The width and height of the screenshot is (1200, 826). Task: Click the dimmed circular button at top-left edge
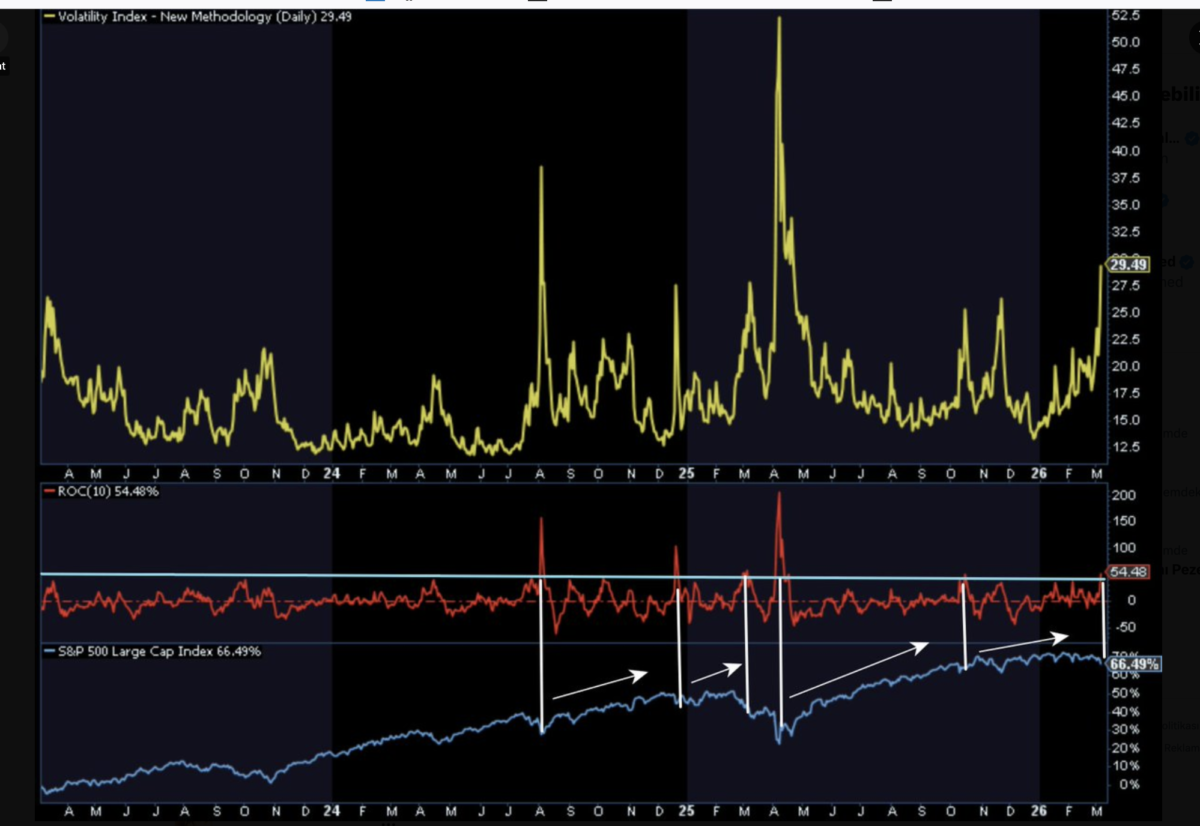pos(4,39)
